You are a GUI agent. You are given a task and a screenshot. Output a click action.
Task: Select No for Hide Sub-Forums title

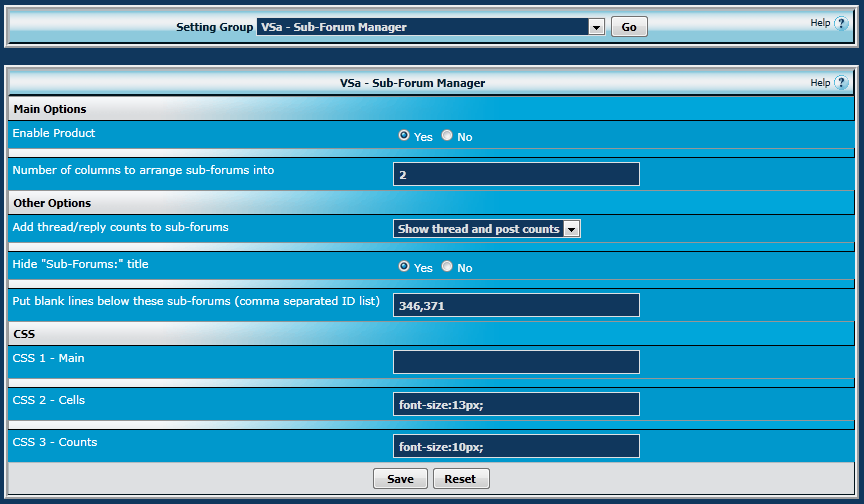pyautogui.click(x=447, y=267)
